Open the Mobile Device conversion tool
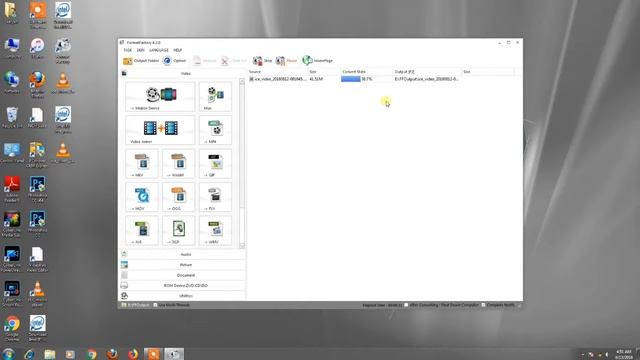The width and height of the screenshot is (640, 360). pyautogui.click(x=160, y=97)
